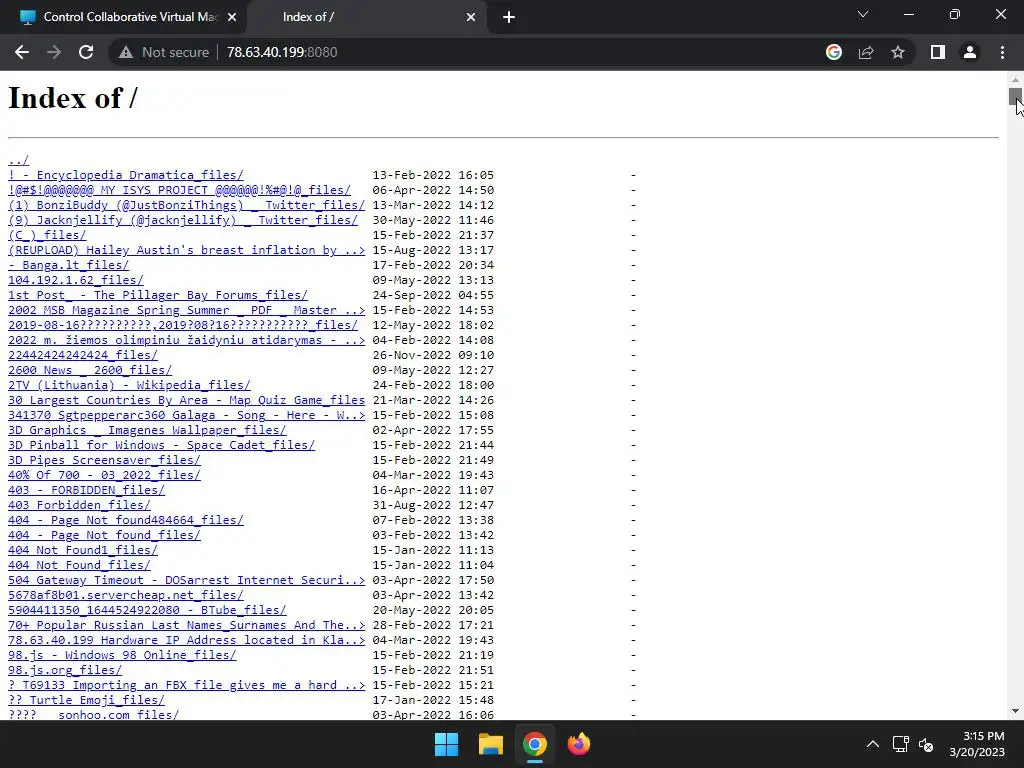Open the network status tray icon
Viewport: 1024px width, 768px height.
pyautogui.click(x=901, y=744)
